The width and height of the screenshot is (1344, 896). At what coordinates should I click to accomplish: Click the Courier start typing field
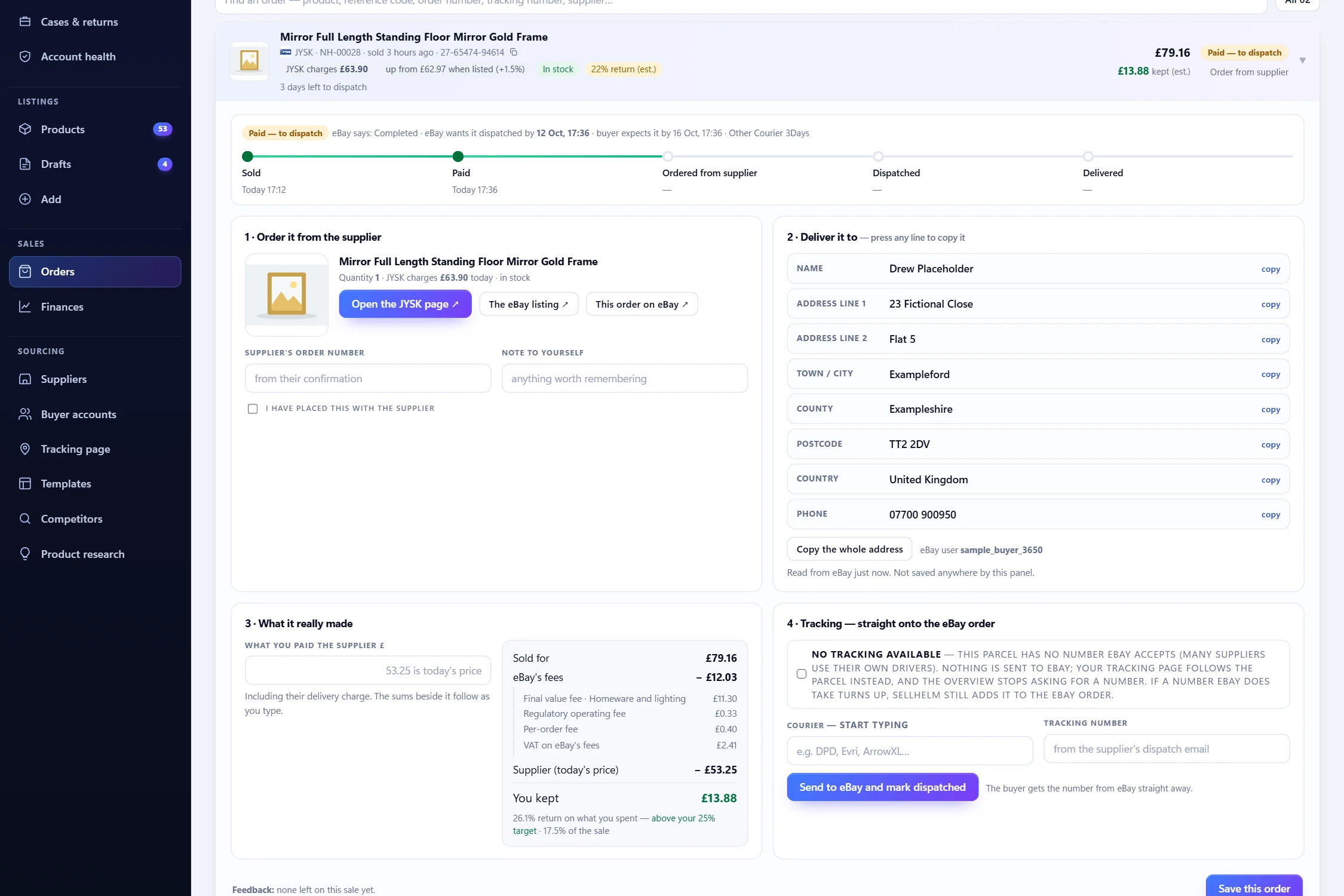pyautogui.click(x=910, y=751)
